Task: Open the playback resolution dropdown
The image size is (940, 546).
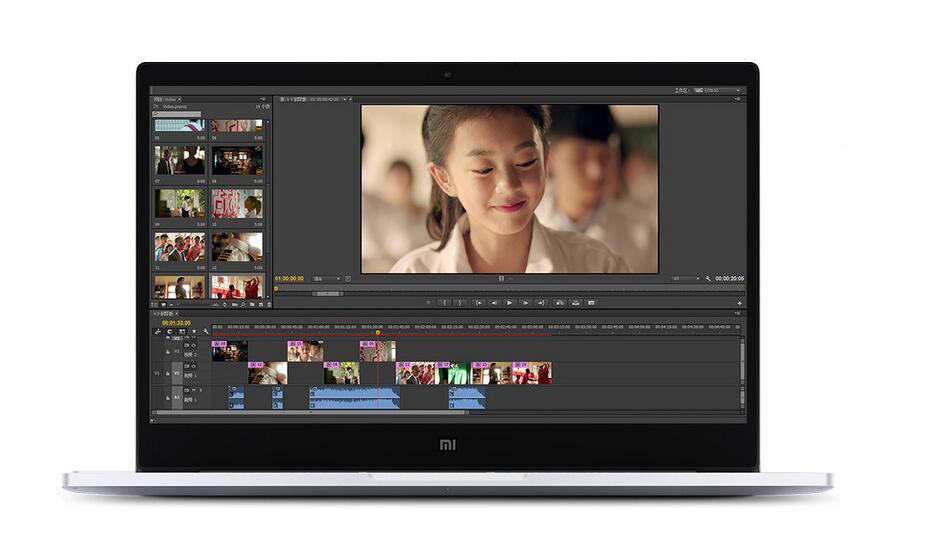Action: coord(685,279)
